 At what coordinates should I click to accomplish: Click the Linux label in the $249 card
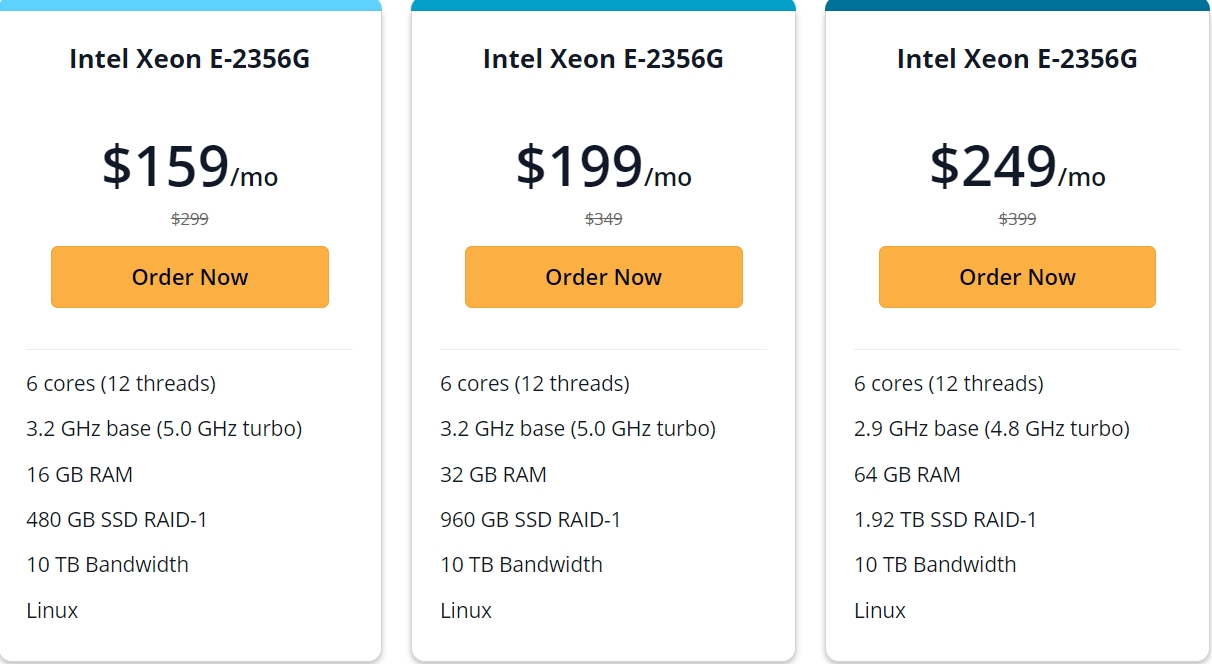880,611
